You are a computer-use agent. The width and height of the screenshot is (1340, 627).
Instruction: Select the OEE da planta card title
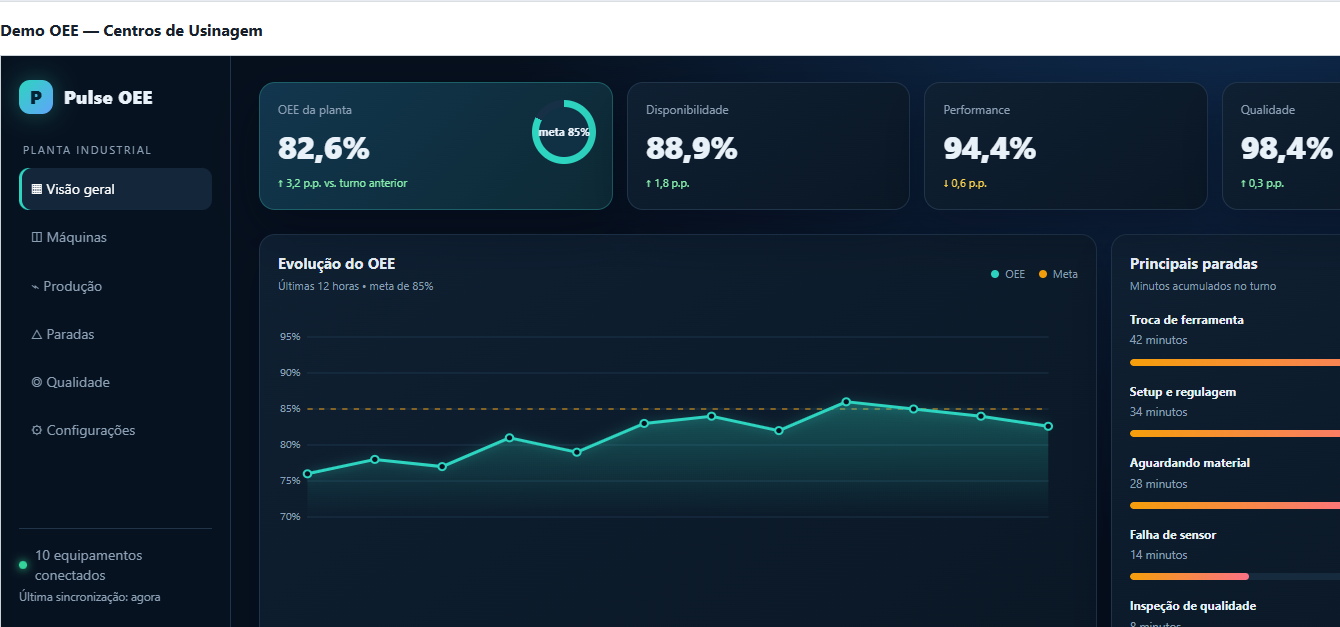tap(315, 110)
